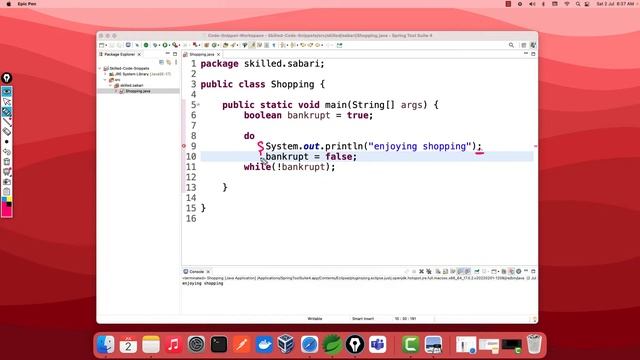Click the Epic Pen logo button
This screenshot has width=640, height=360.
click(x=7, y=78)
